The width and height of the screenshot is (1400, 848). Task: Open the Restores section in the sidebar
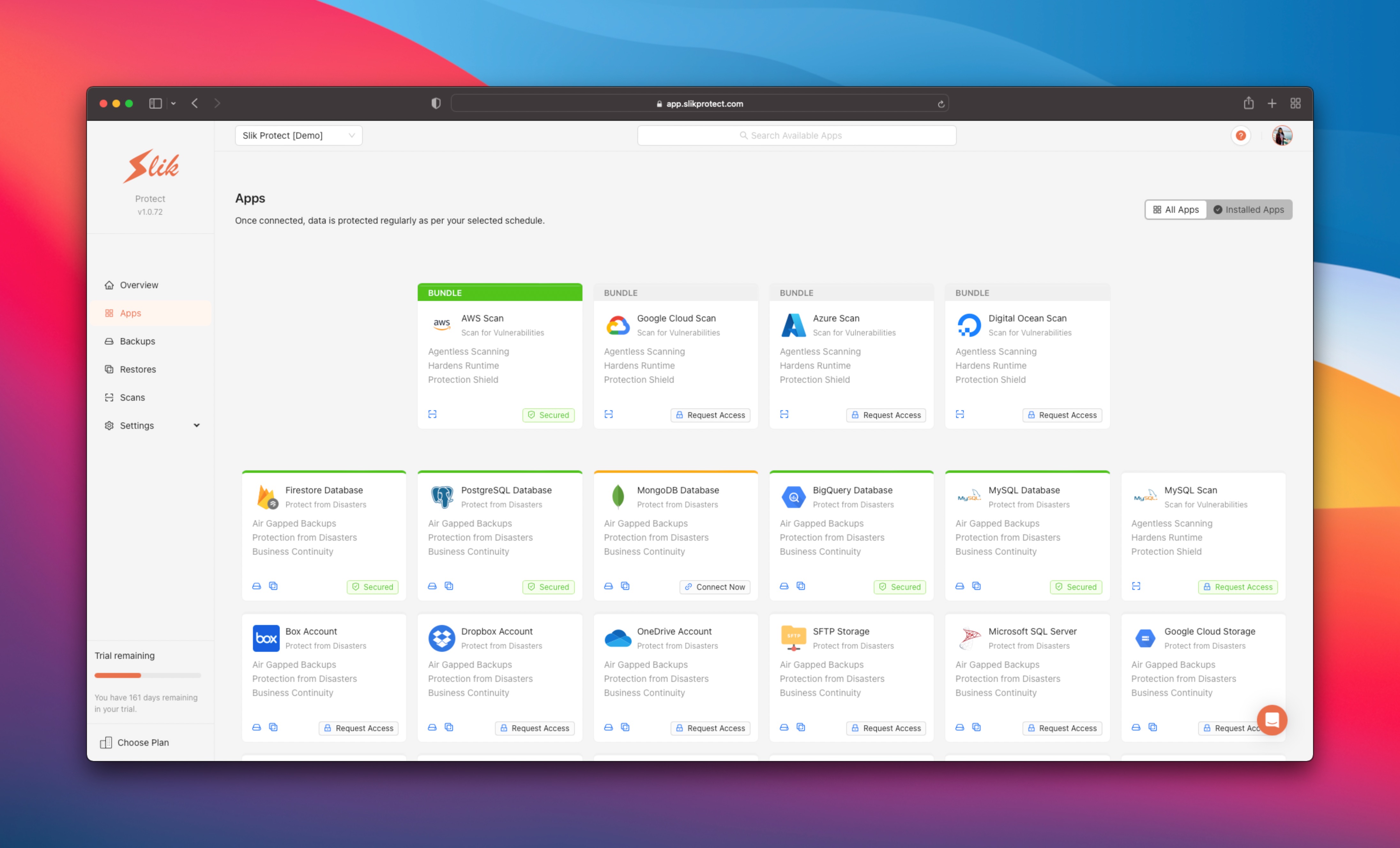coord(138,369)
